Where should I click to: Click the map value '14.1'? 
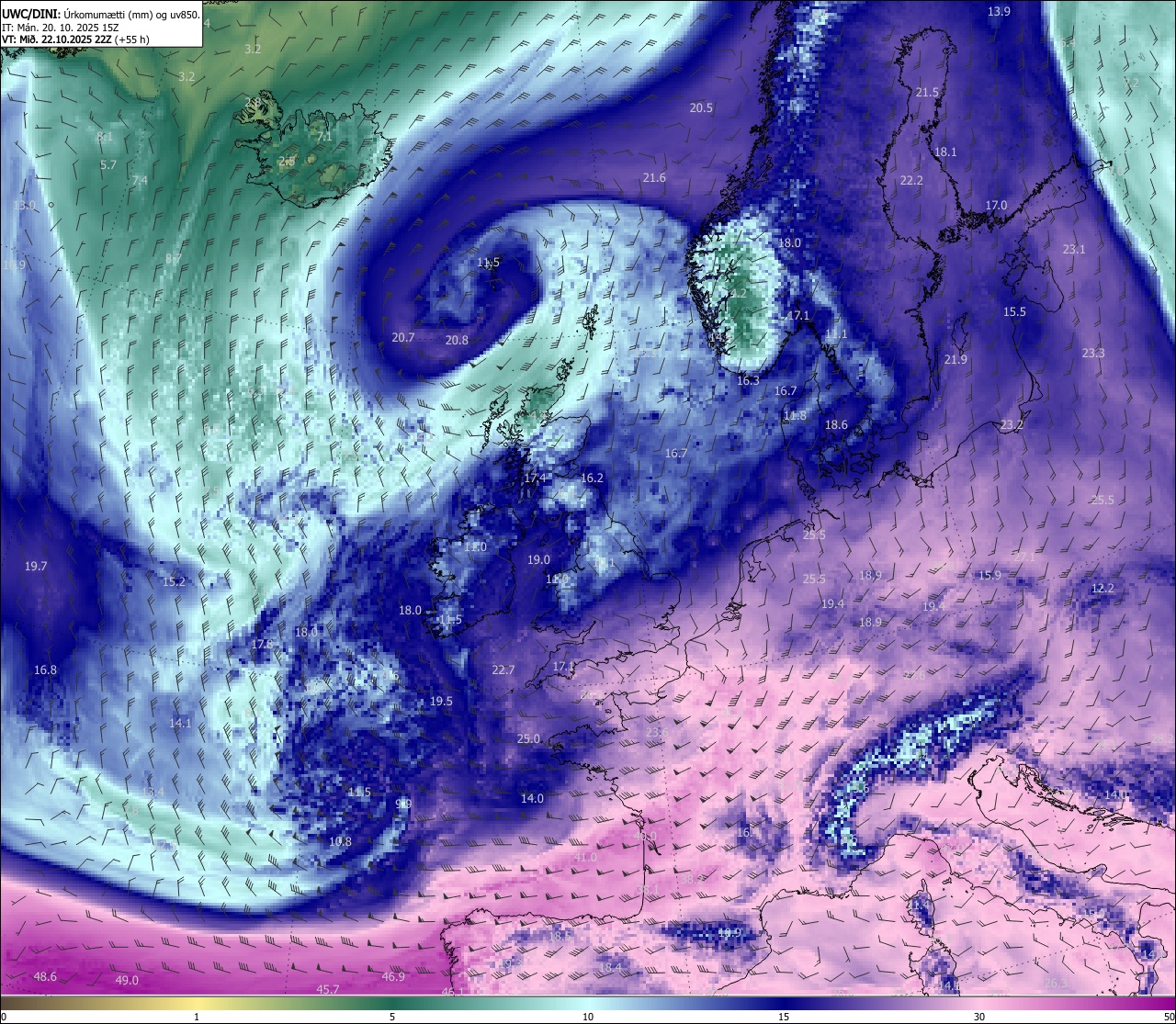pyautogui.click(x=180, y=723)
